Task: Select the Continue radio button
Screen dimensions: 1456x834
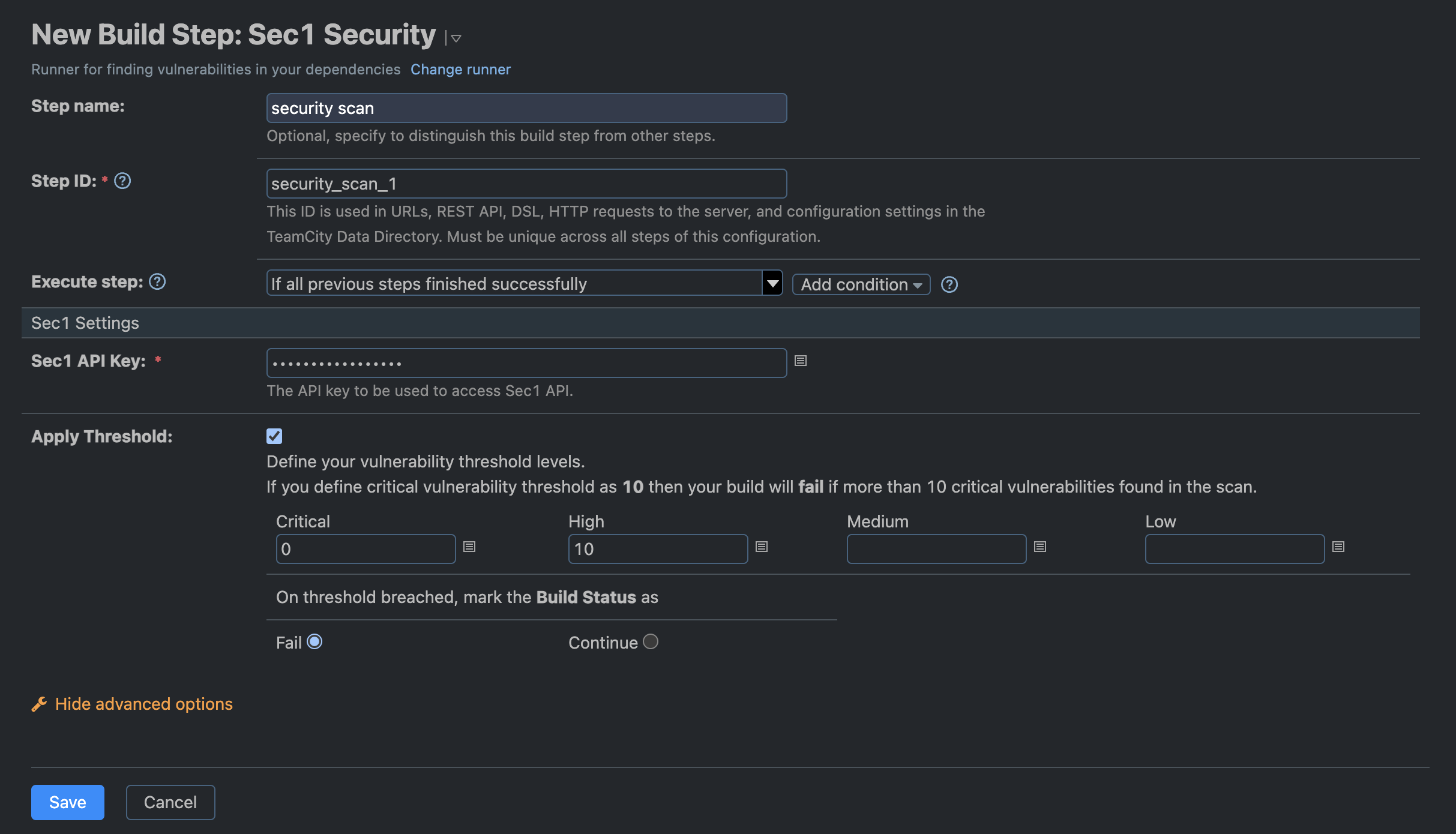Action: click(651, 642)
